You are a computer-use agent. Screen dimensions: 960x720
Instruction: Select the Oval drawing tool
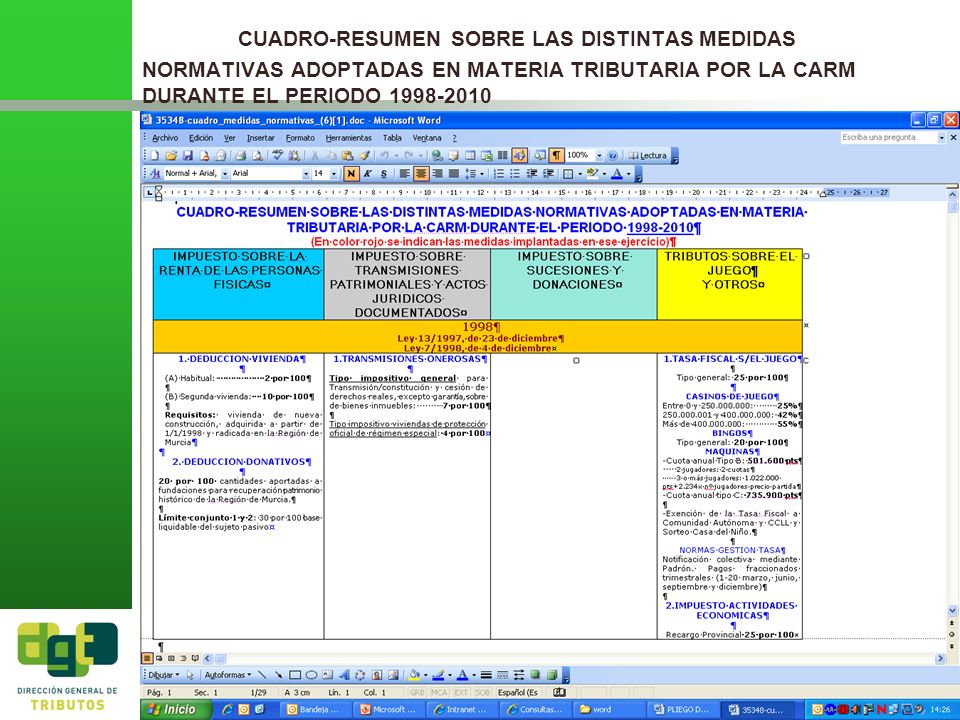[x=312, y=675]
